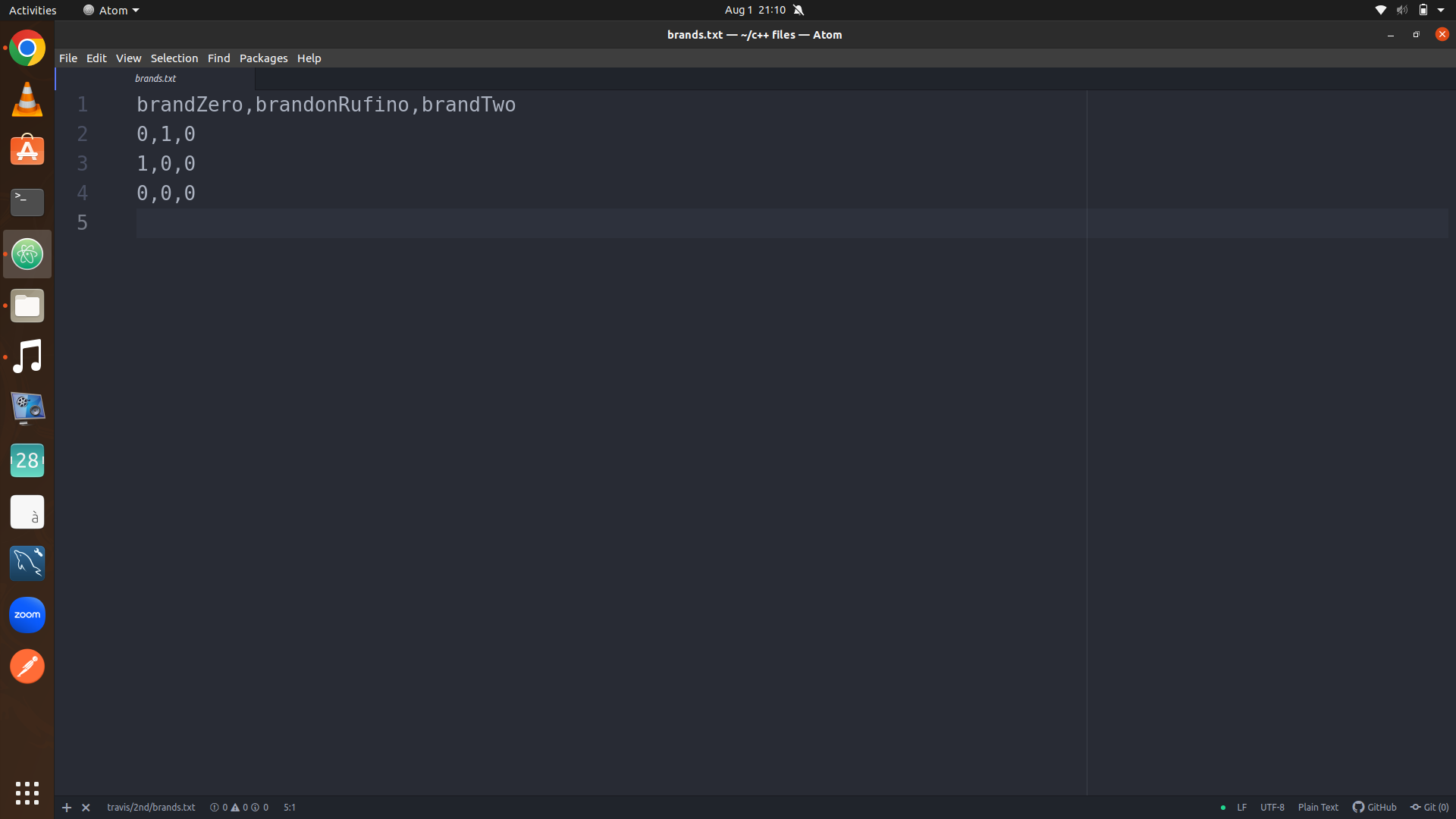The height and width of the screenshot is (819, 1456).
Task: Change Plain Text grammar selector
Action: [1317, 808]
